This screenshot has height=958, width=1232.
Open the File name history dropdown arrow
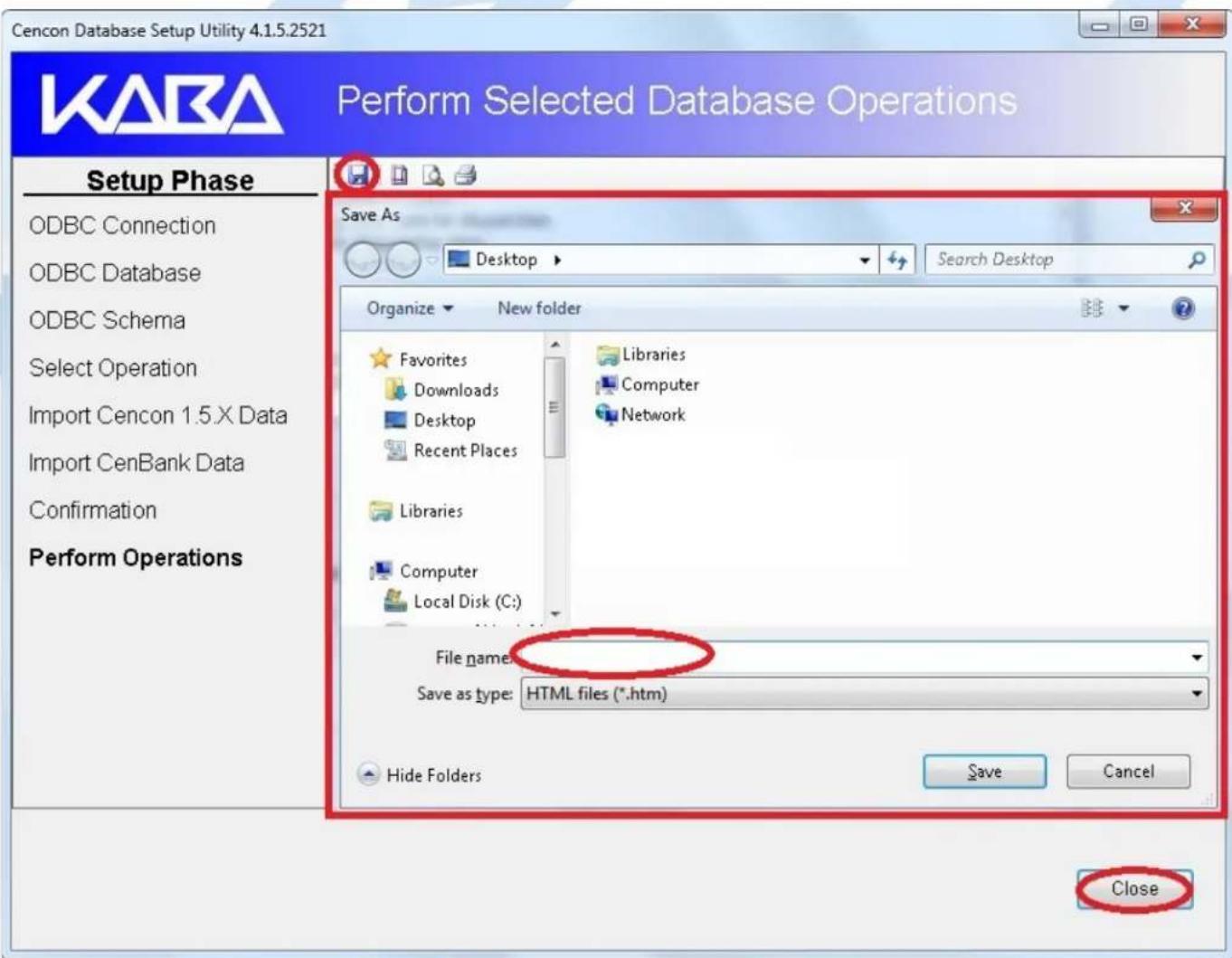1197,657
